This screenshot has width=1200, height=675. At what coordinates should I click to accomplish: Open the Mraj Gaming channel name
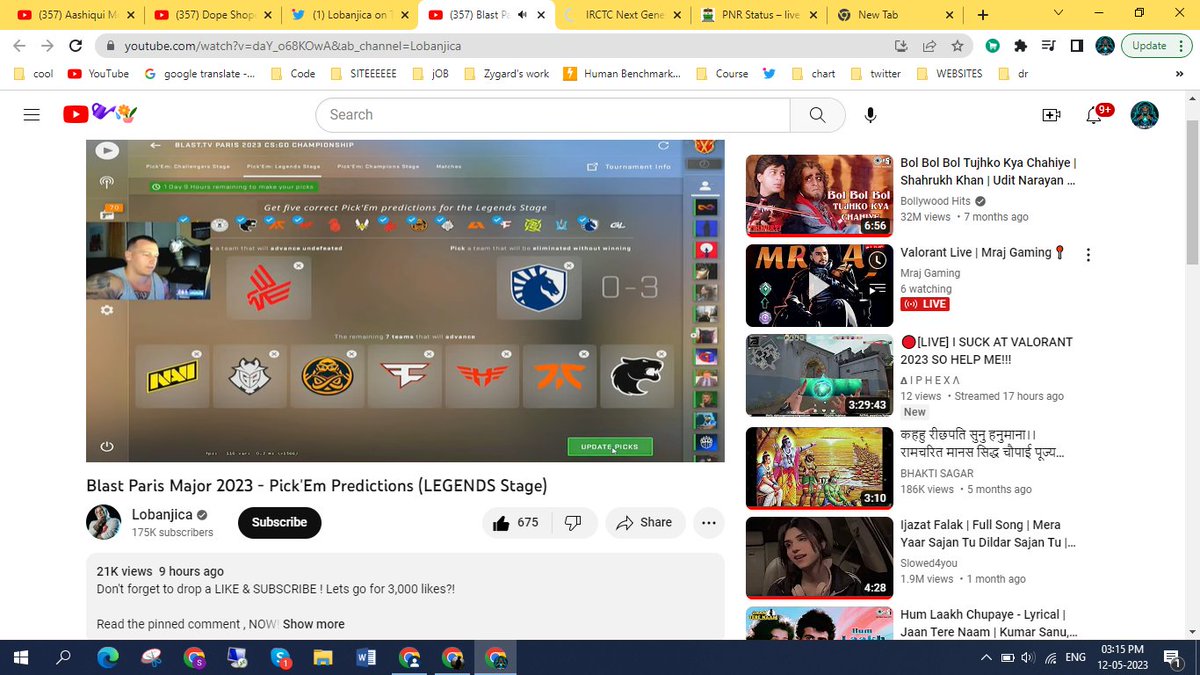tap(930, 273)
